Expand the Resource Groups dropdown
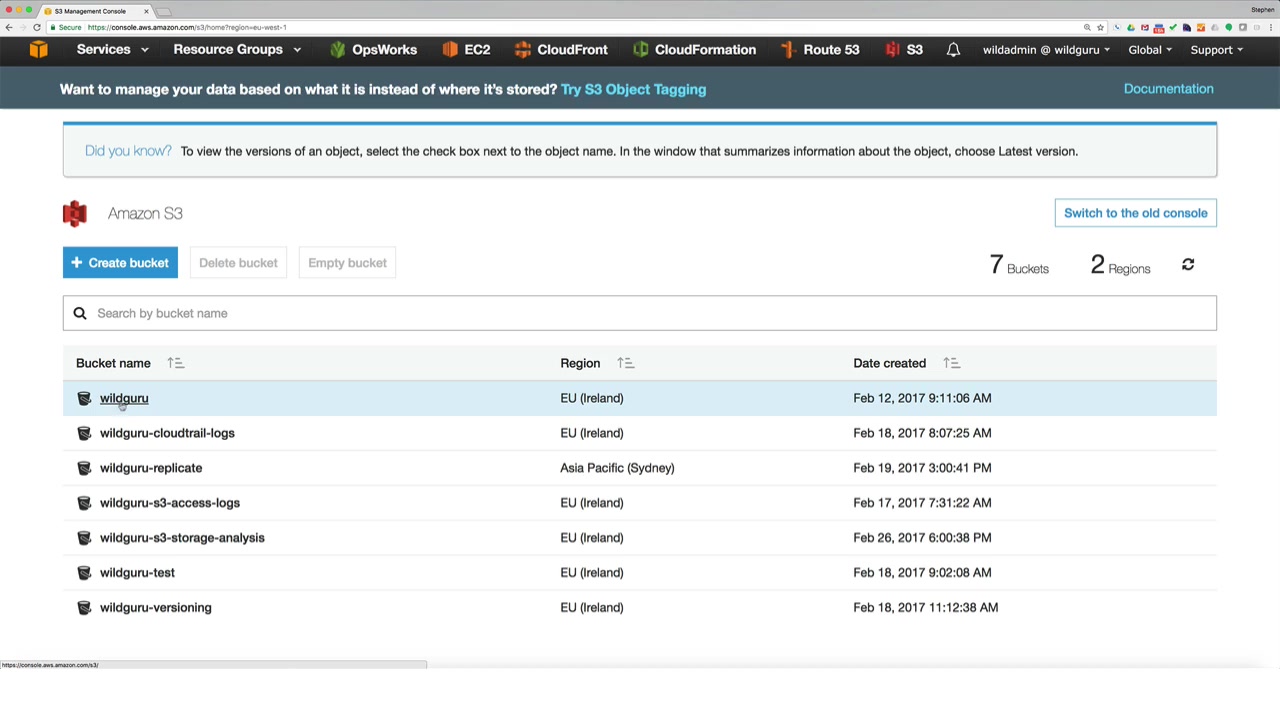Image resolution: width=1280 pixels, height=720 pixels. (237, 49)
